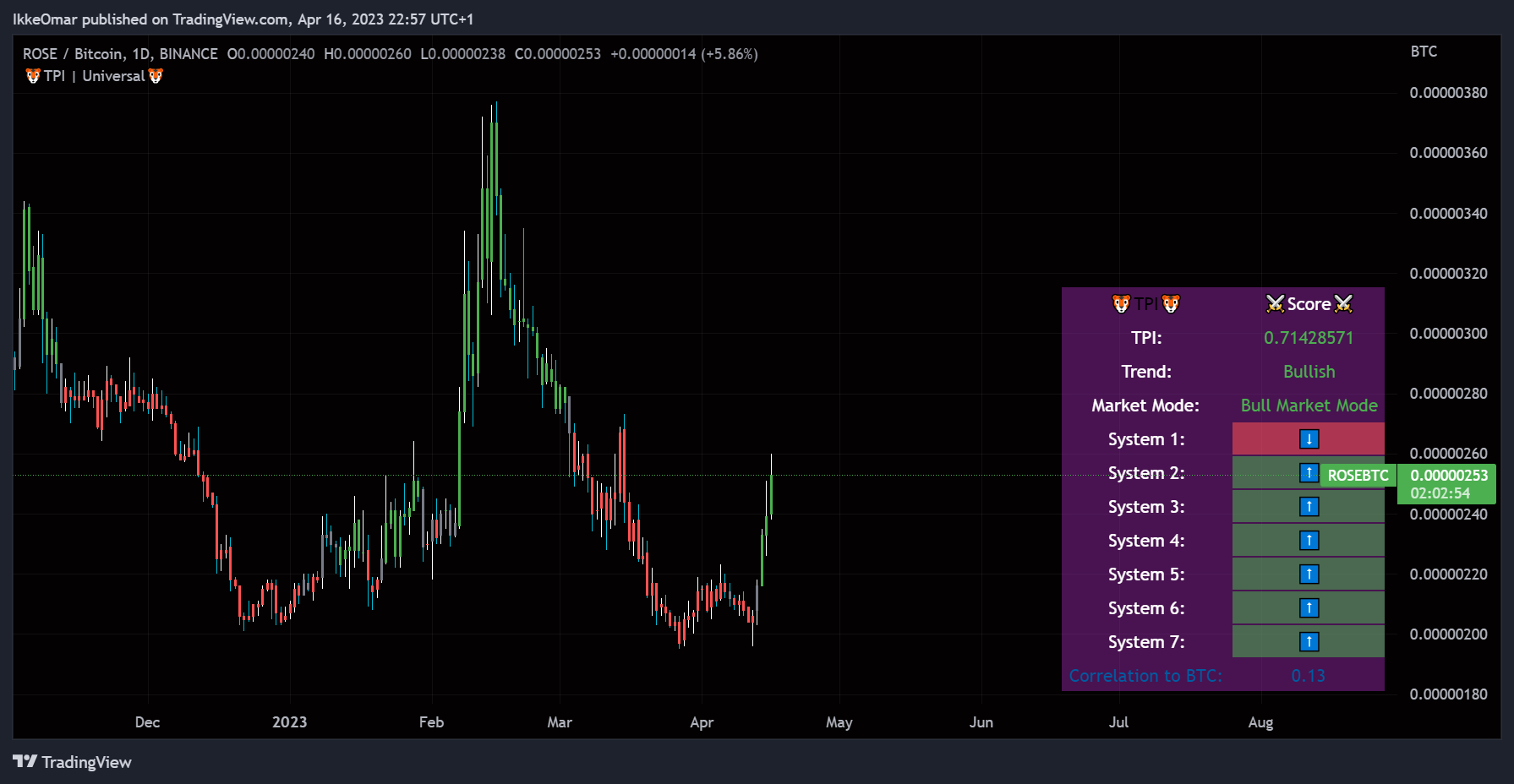Click the 'Market Mode:' label
The width and height of the screenshot is (1514, 784).
click(x=1145, y=406)
